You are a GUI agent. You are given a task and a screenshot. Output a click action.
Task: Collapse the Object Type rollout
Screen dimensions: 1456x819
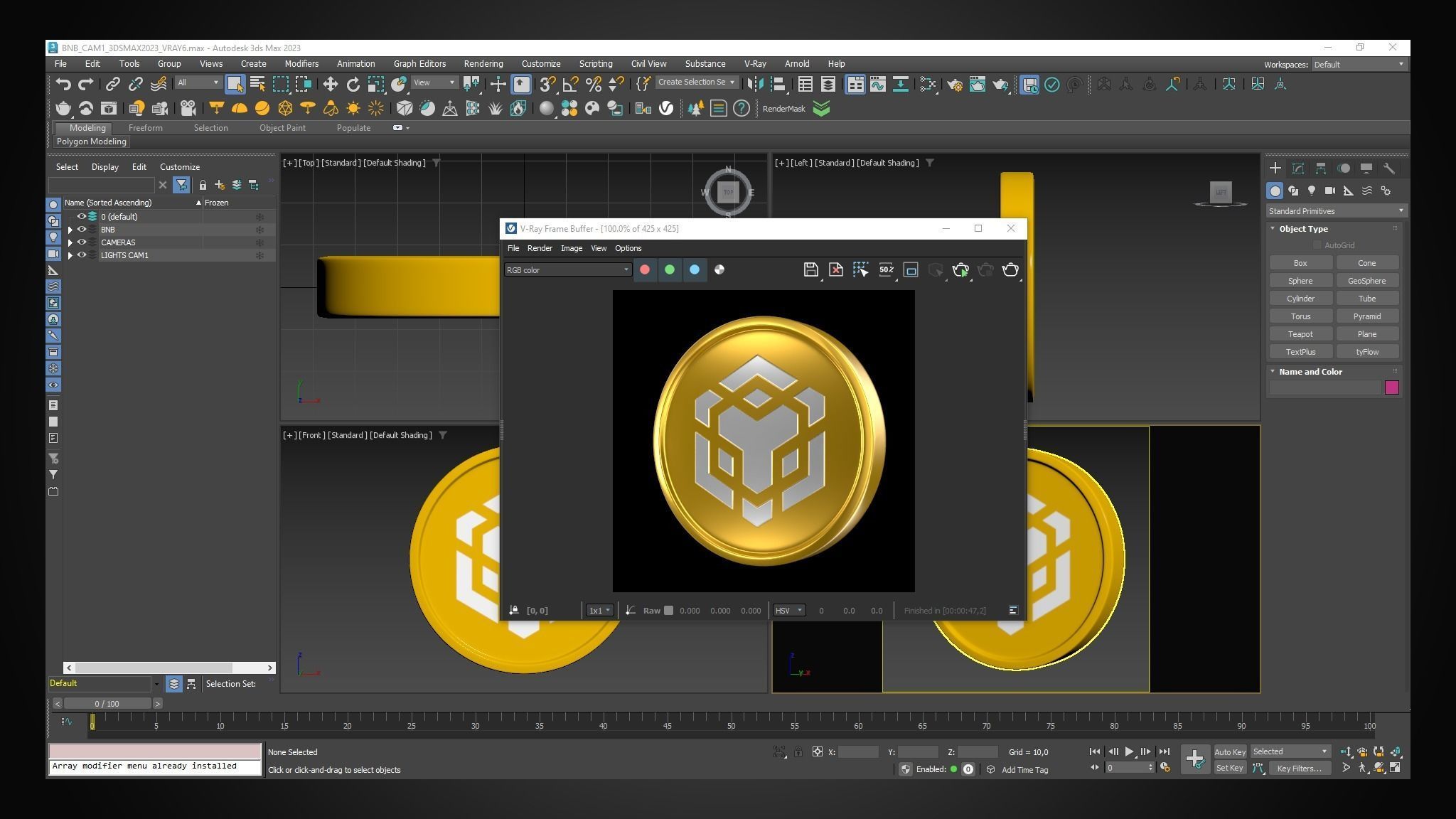click(x=1273, y=229)
